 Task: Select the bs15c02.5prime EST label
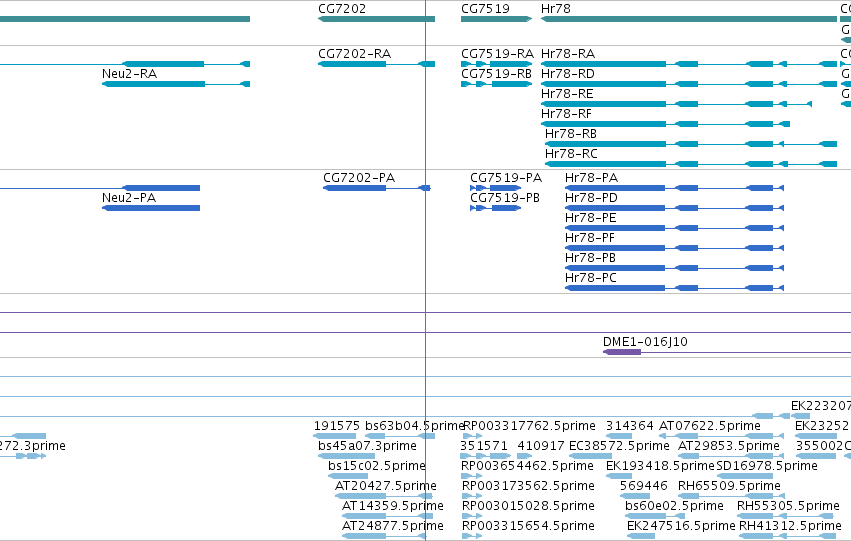point(377,466)
